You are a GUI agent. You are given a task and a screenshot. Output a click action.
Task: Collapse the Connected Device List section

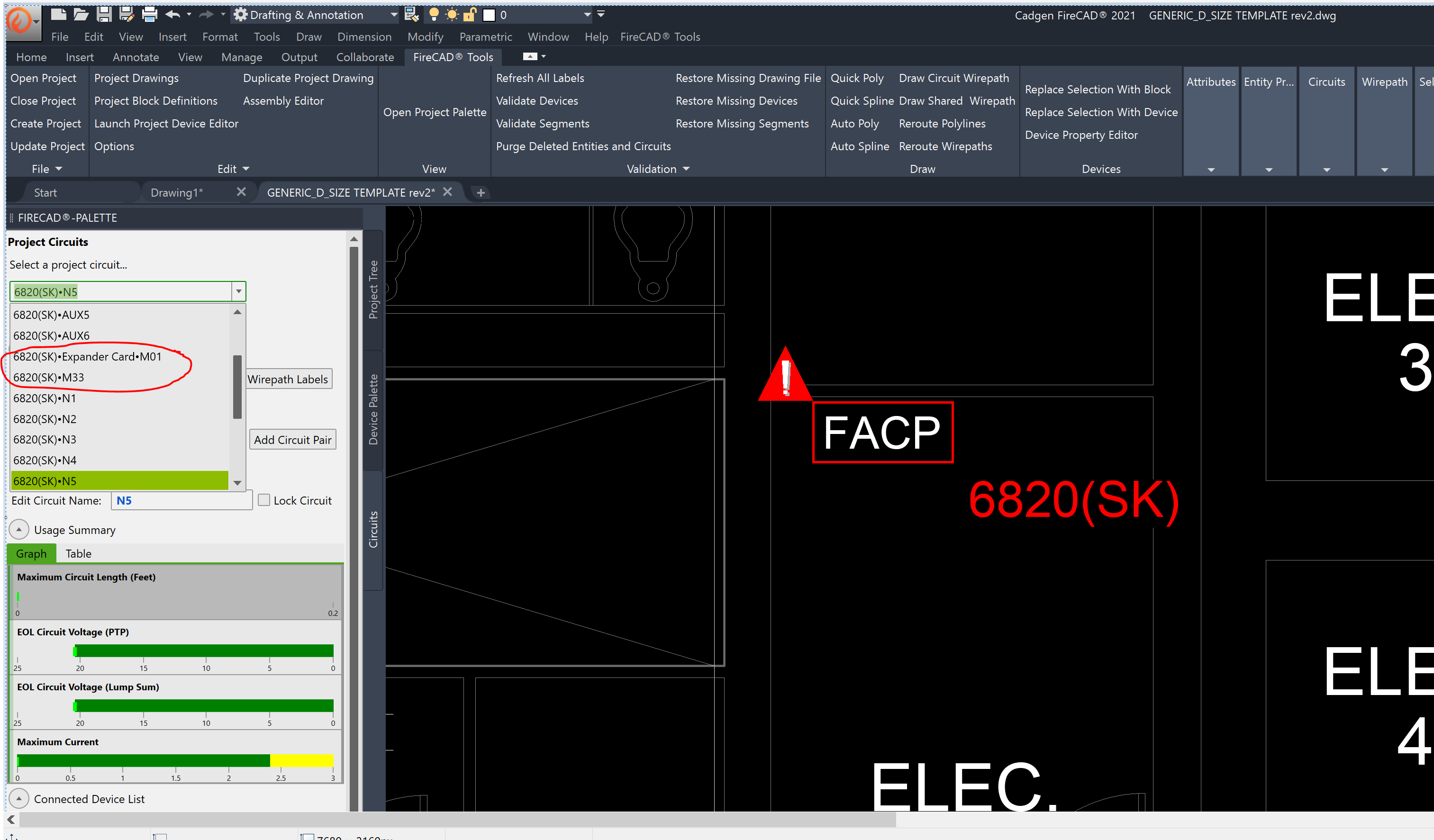(x=19, y=798)
